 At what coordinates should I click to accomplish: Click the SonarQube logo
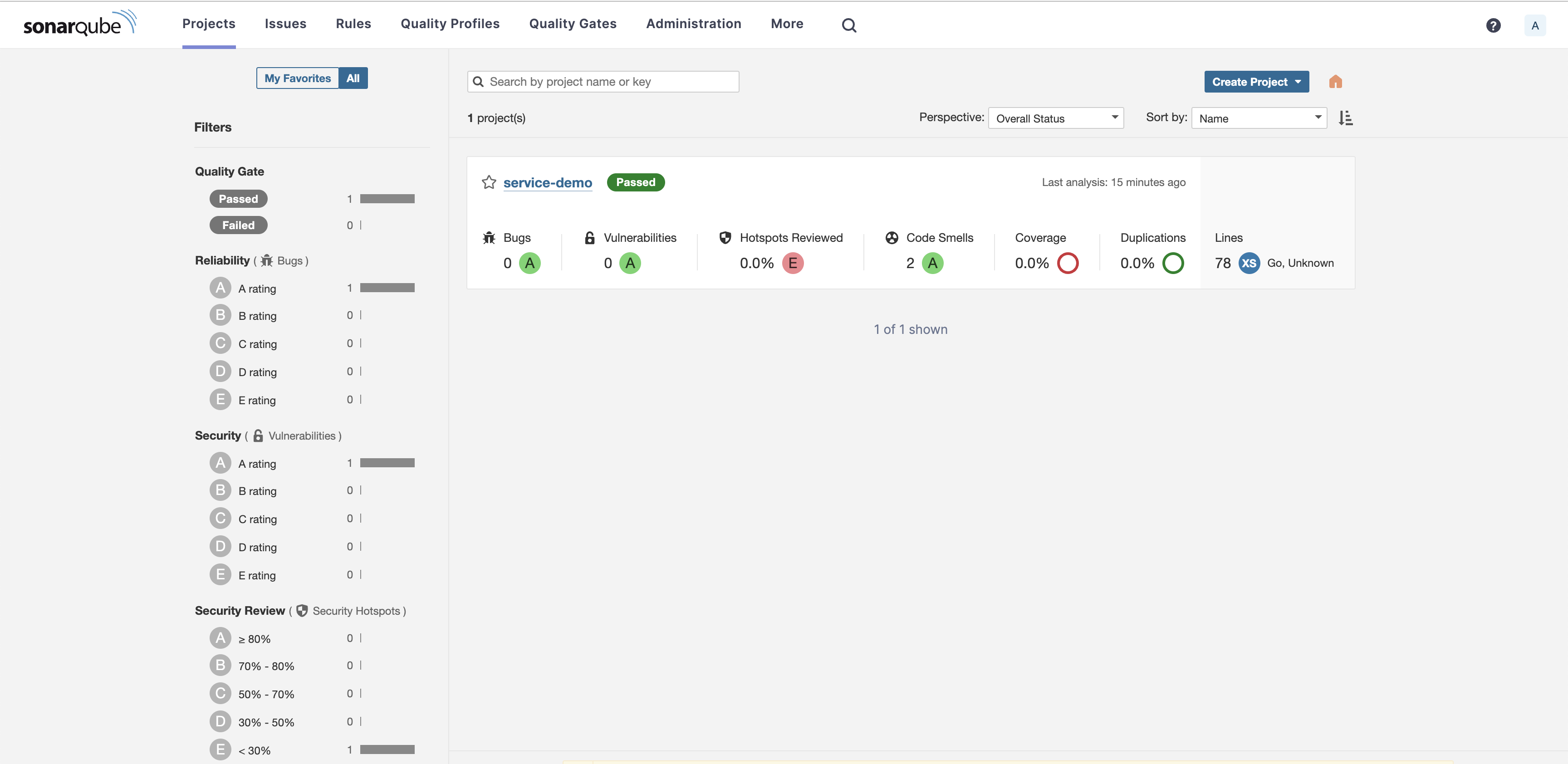80,24
